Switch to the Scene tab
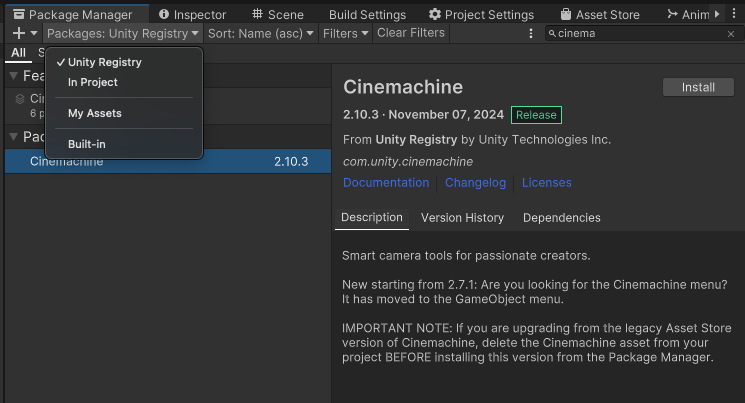 coord(278,15)
